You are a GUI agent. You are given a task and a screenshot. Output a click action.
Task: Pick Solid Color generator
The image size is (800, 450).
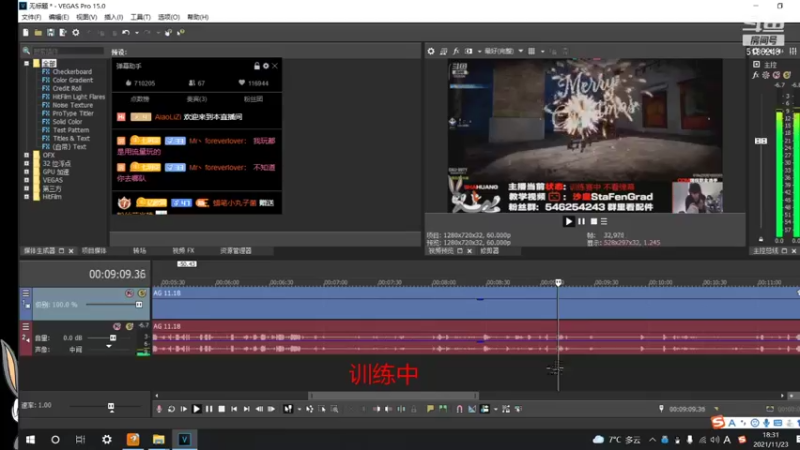67,121
